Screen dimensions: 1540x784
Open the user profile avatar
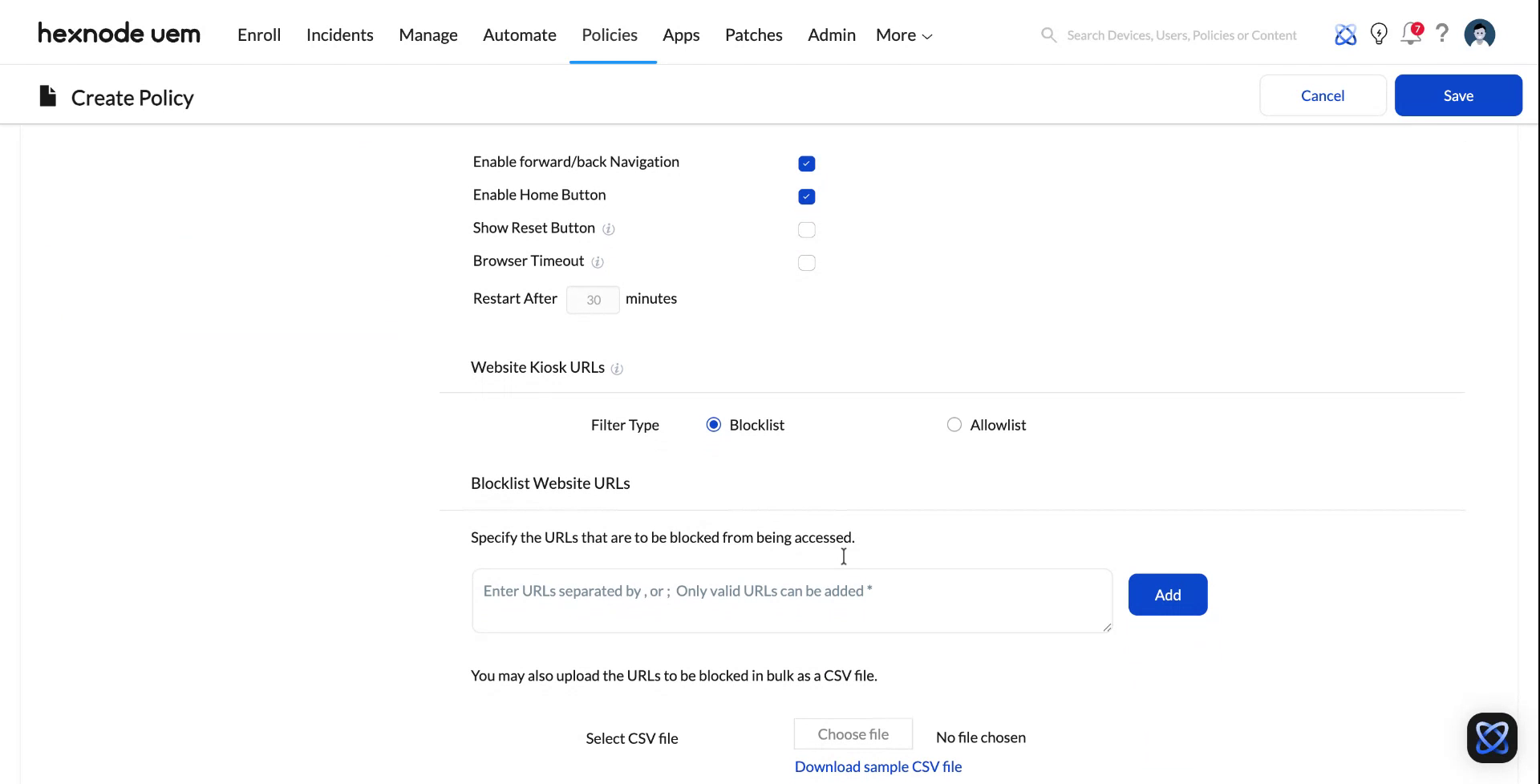click(x=1480, y=34)
